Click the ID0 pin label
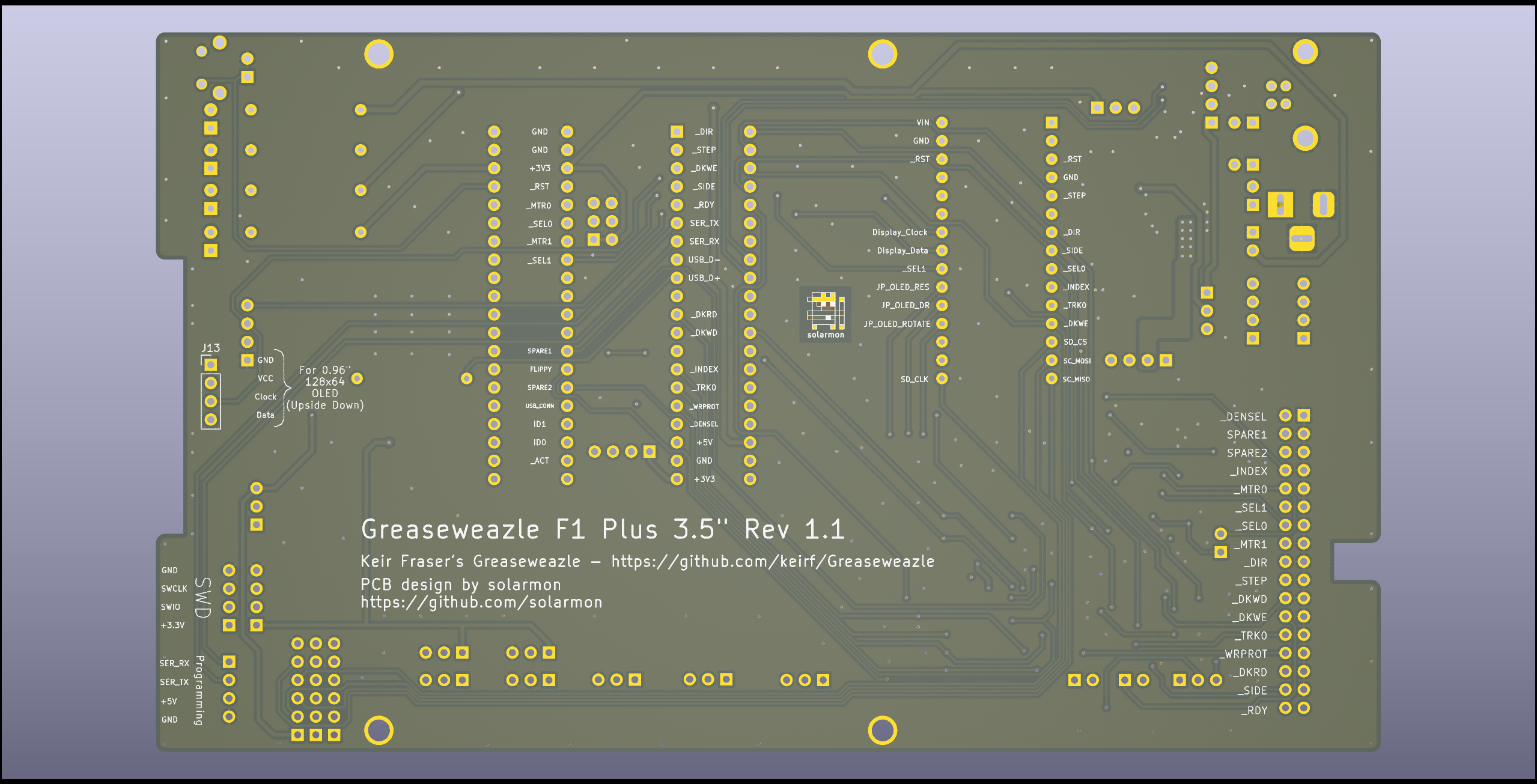The image size is (1537, 784). pos(540,442)
